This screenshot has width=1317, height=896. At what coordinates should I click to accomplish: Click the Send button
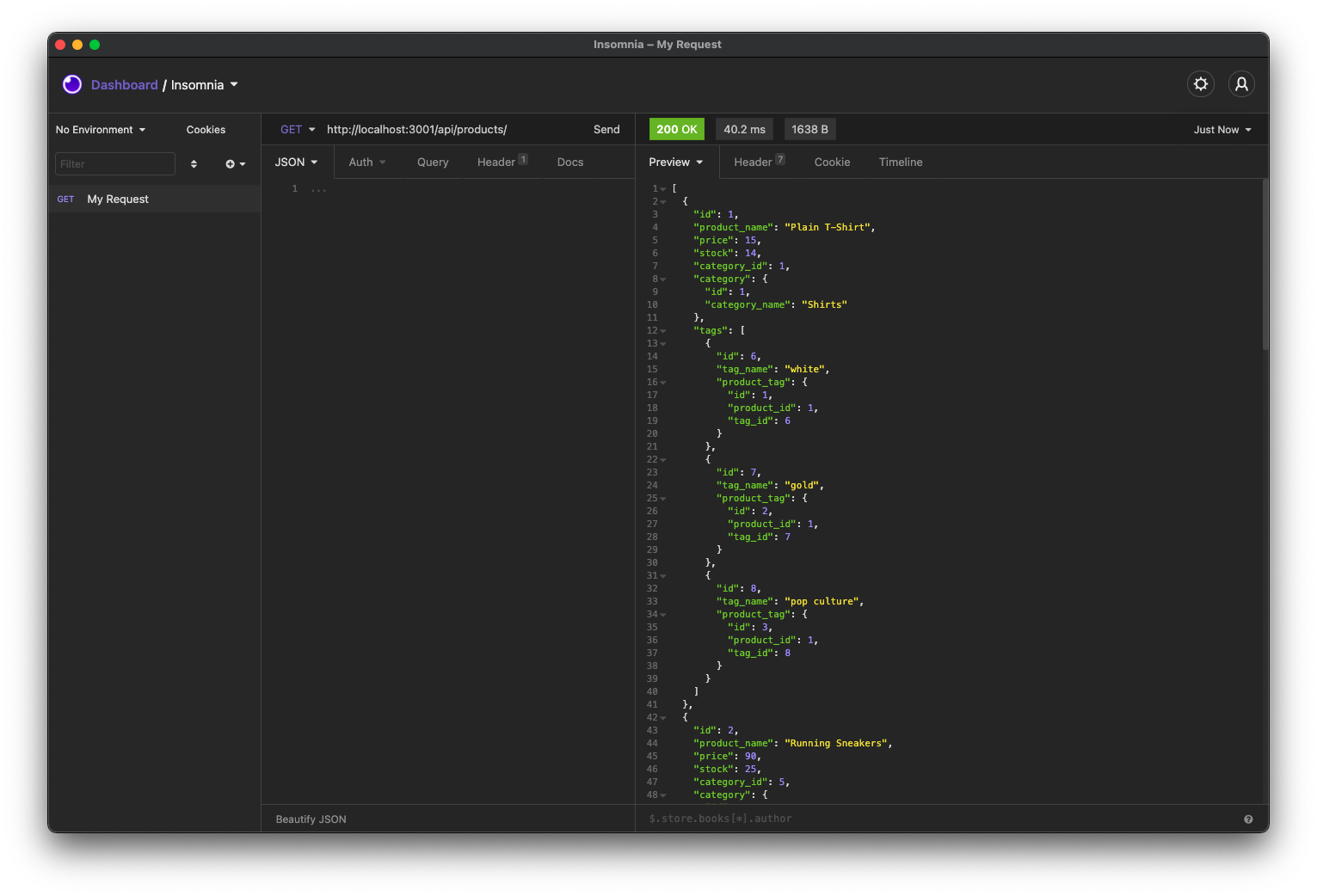click(x=606, y=130)
